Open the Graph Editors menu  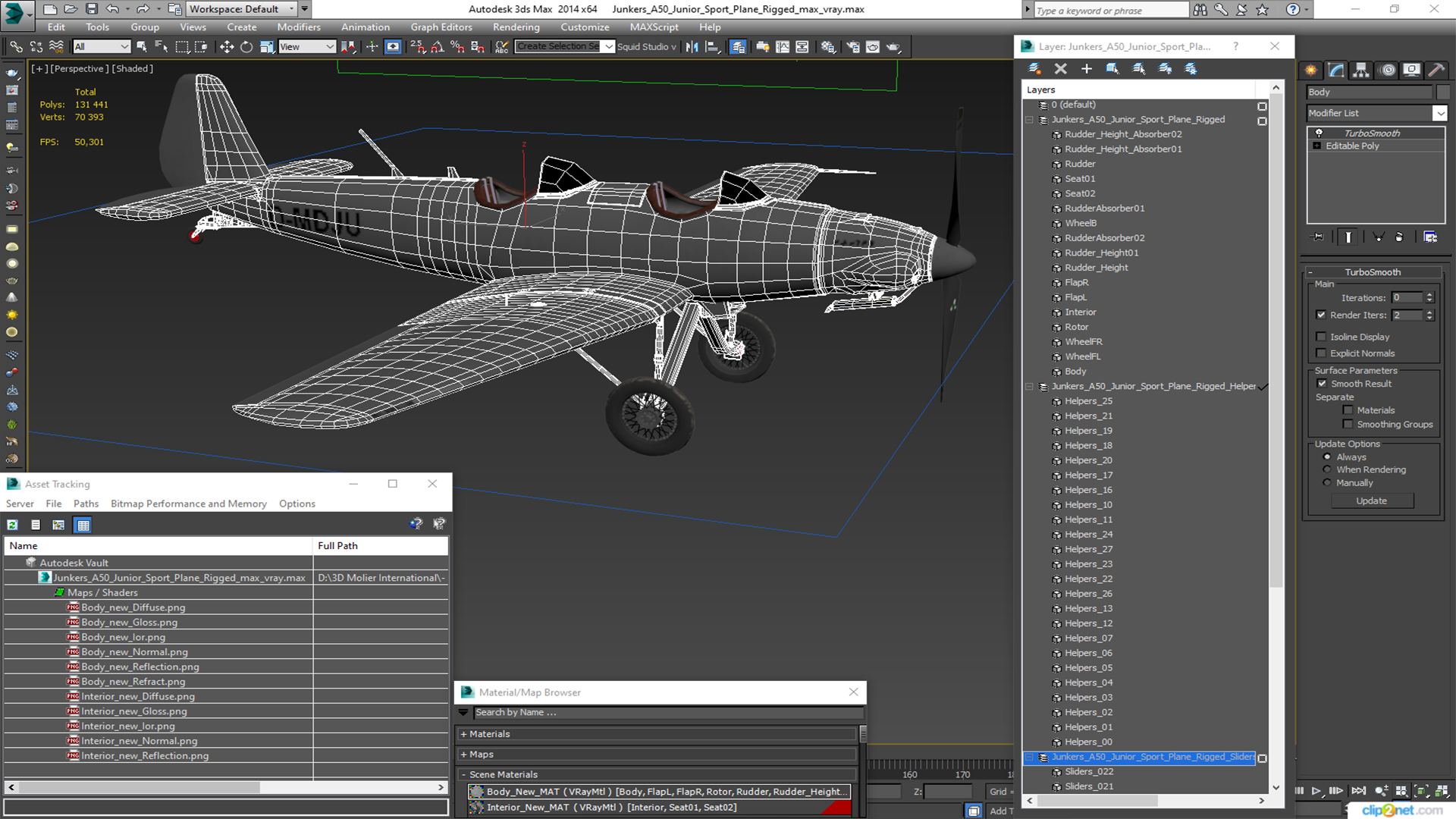[441, 27]
